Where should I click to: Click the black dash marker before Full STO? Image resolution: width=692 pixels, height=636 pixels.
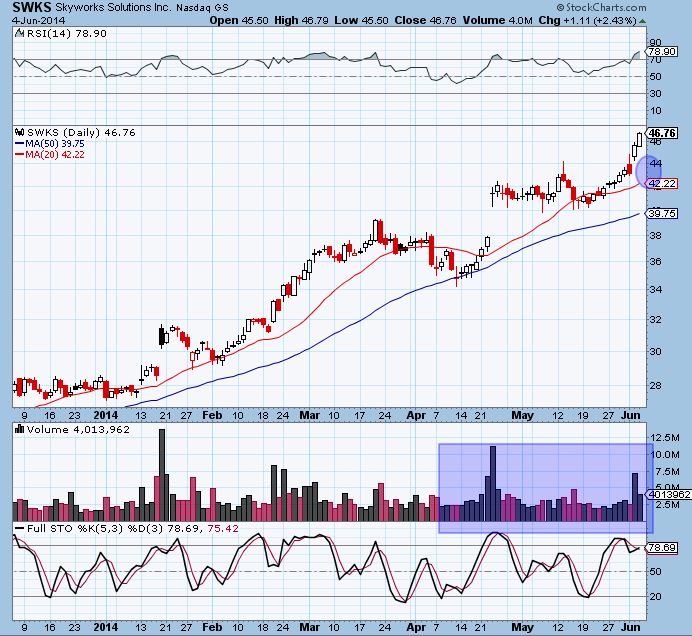tap(19, 528)
